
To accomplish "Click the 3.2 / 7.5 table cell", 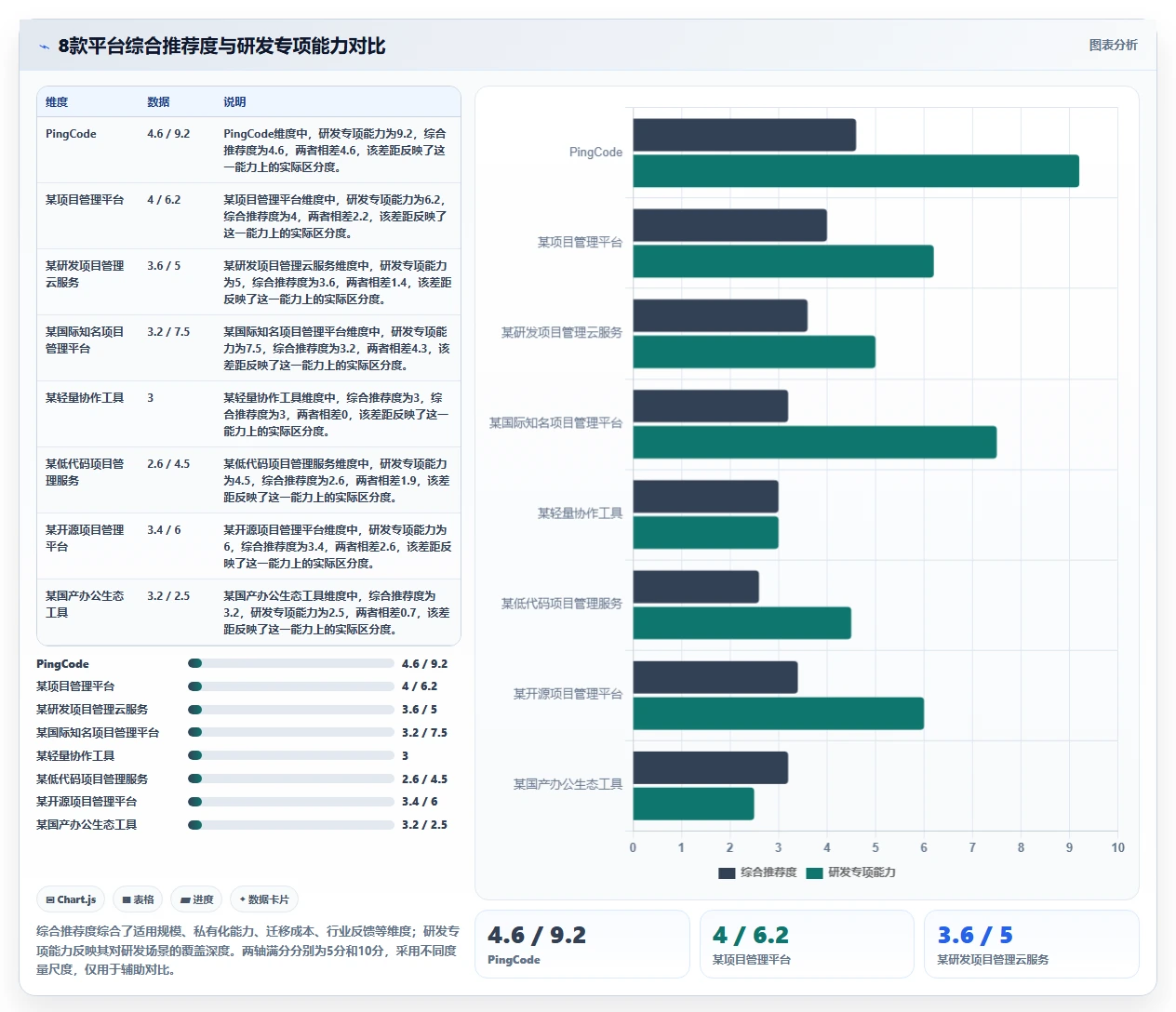I will 168,332.
